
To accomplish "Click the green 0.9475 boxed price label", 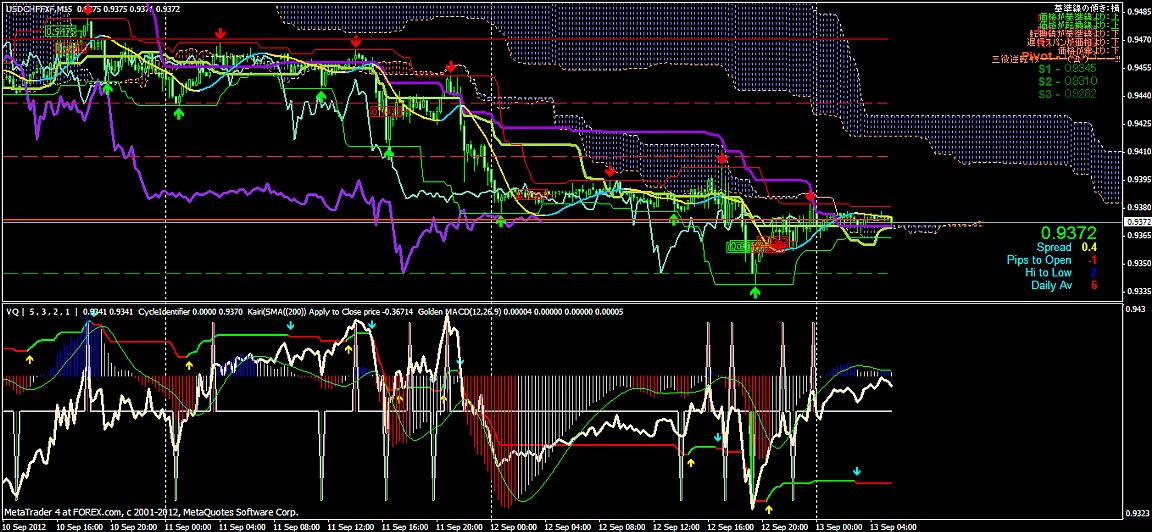I will pos(61,31).
